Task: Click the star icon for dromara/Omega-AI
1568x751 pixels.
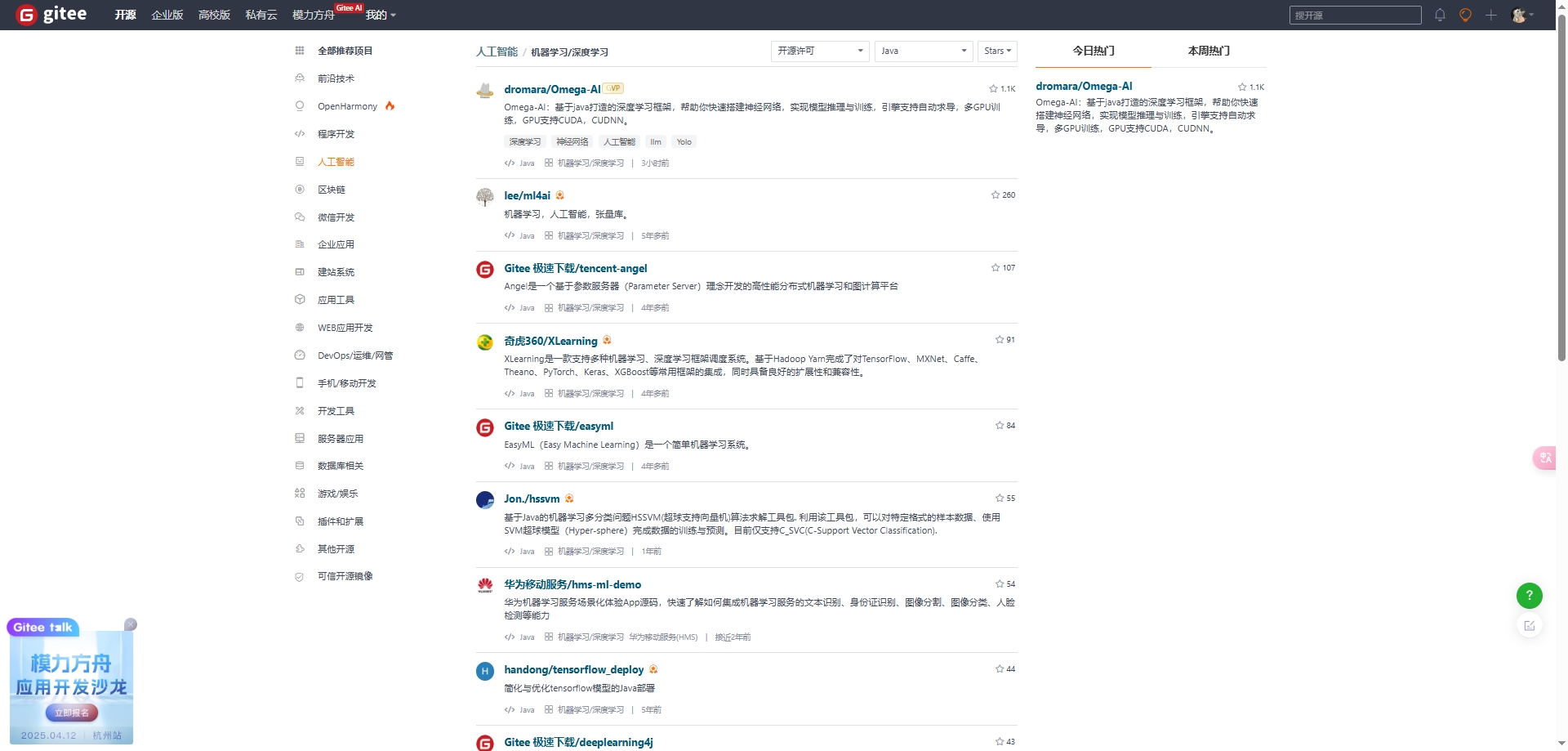Action: pyautogui.click(x=993, y=89)
